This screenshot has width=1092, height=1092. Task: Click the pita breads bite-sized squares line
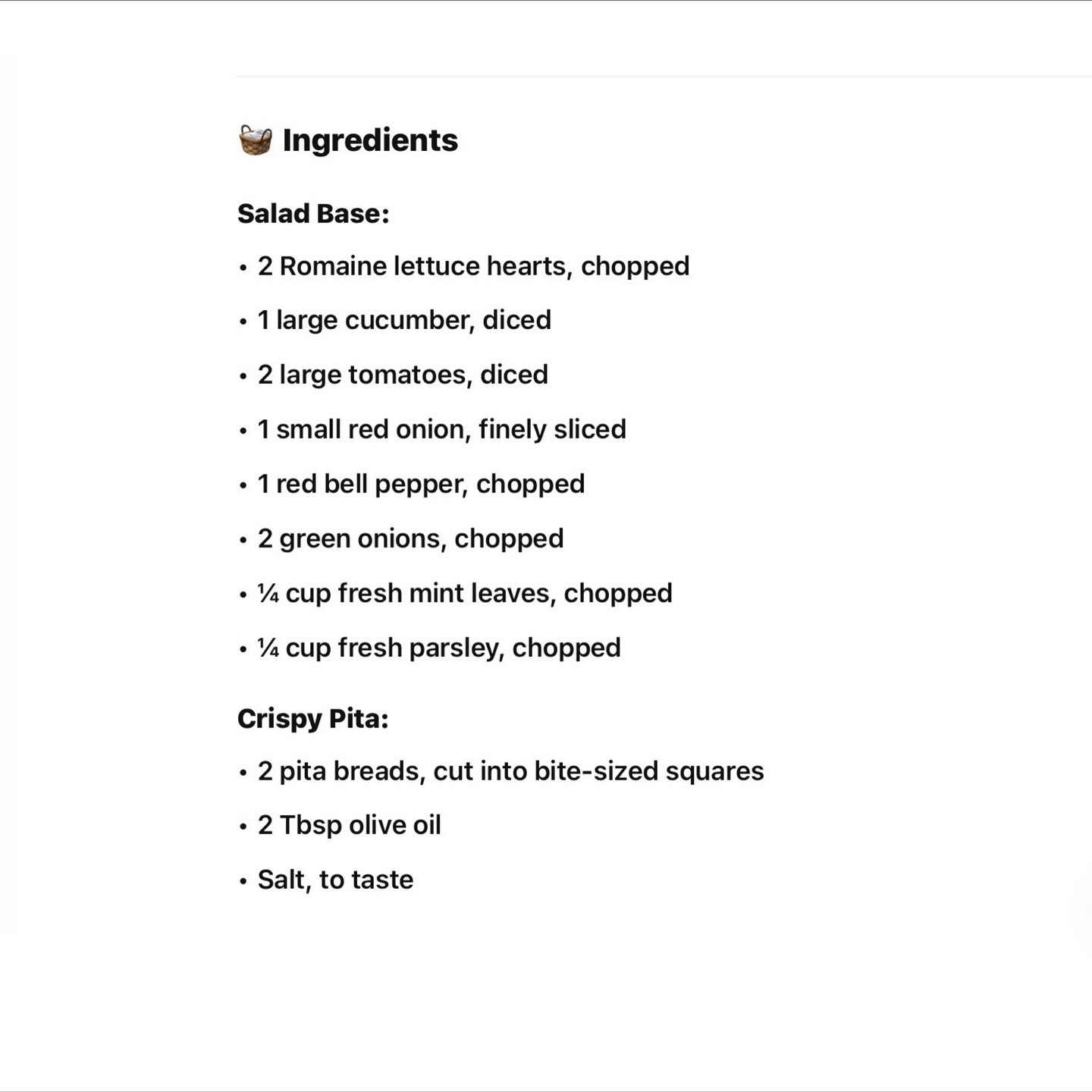click(510, 771)
